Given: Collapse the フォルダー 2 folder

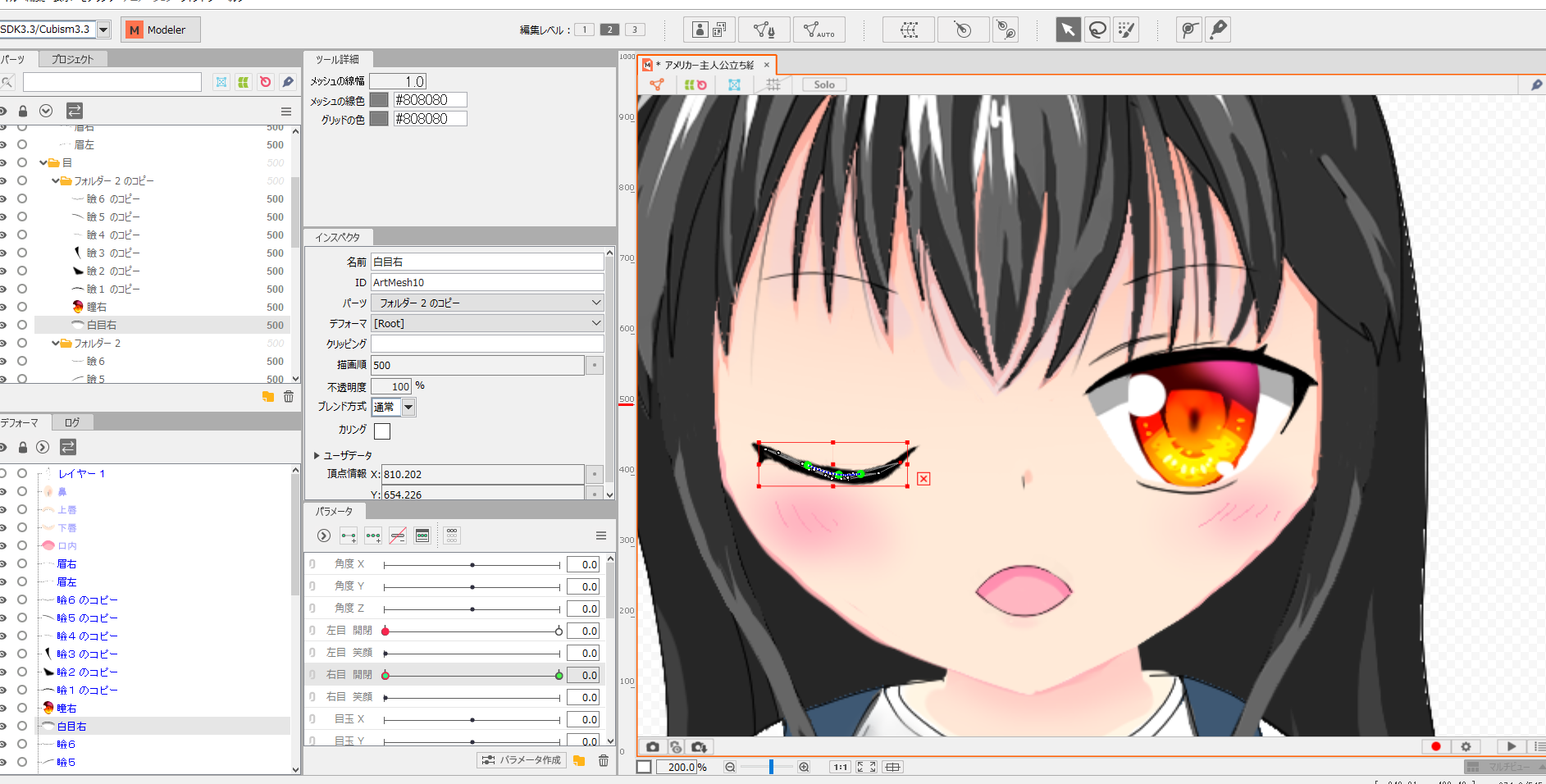Looking at the screenshot, I should tap(56, 343).
